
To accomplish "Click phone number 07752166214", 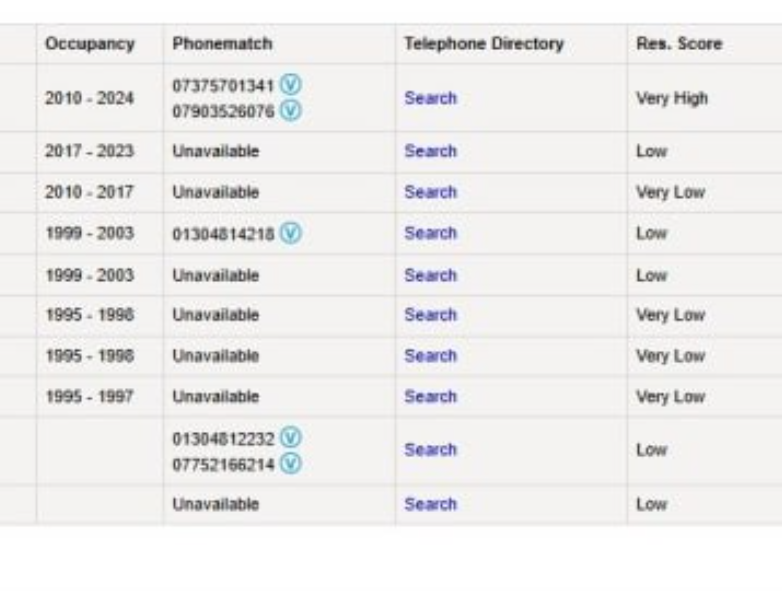I will [223, 465].
